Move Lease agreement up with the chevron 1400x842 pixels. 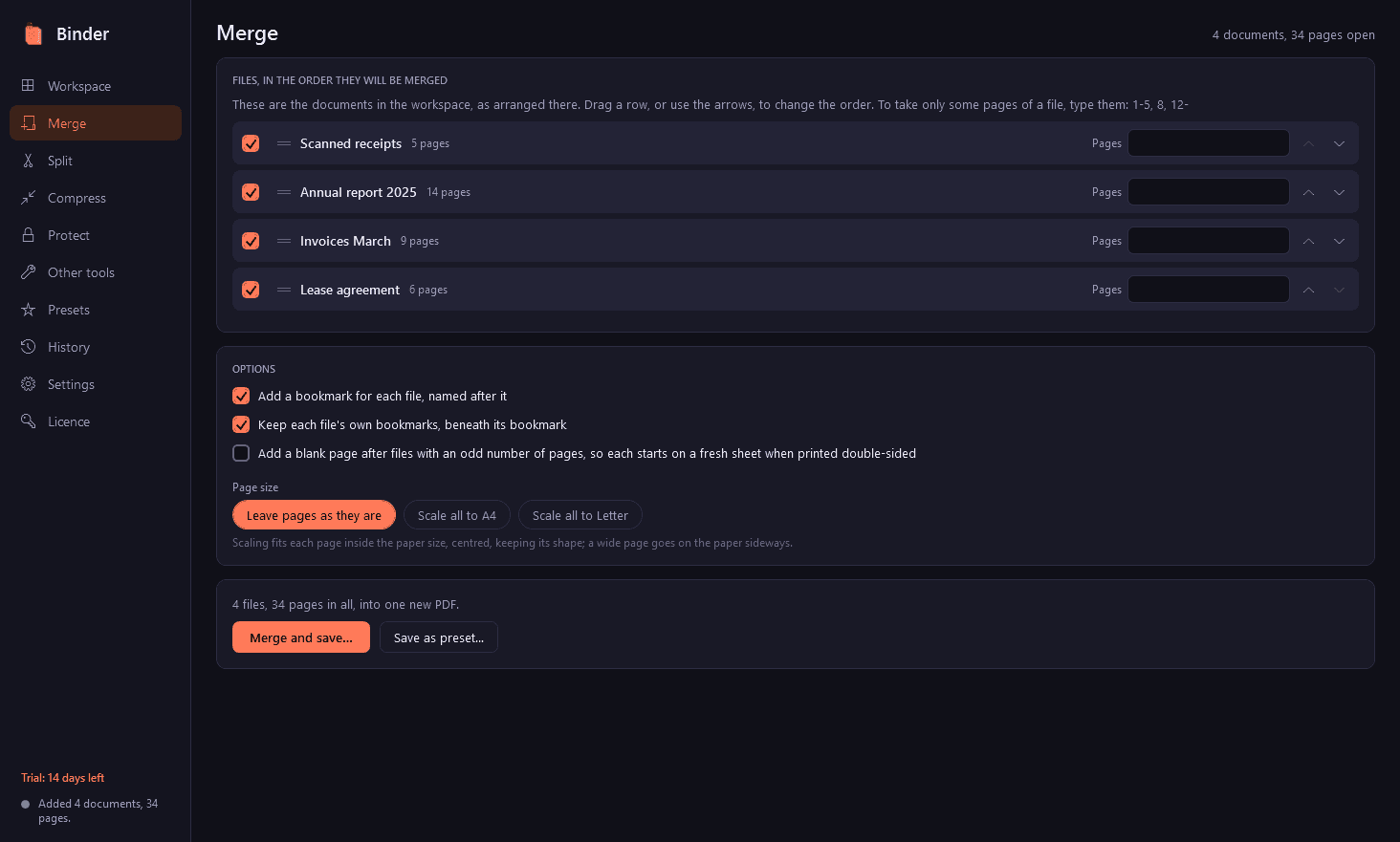(1308, 290)
